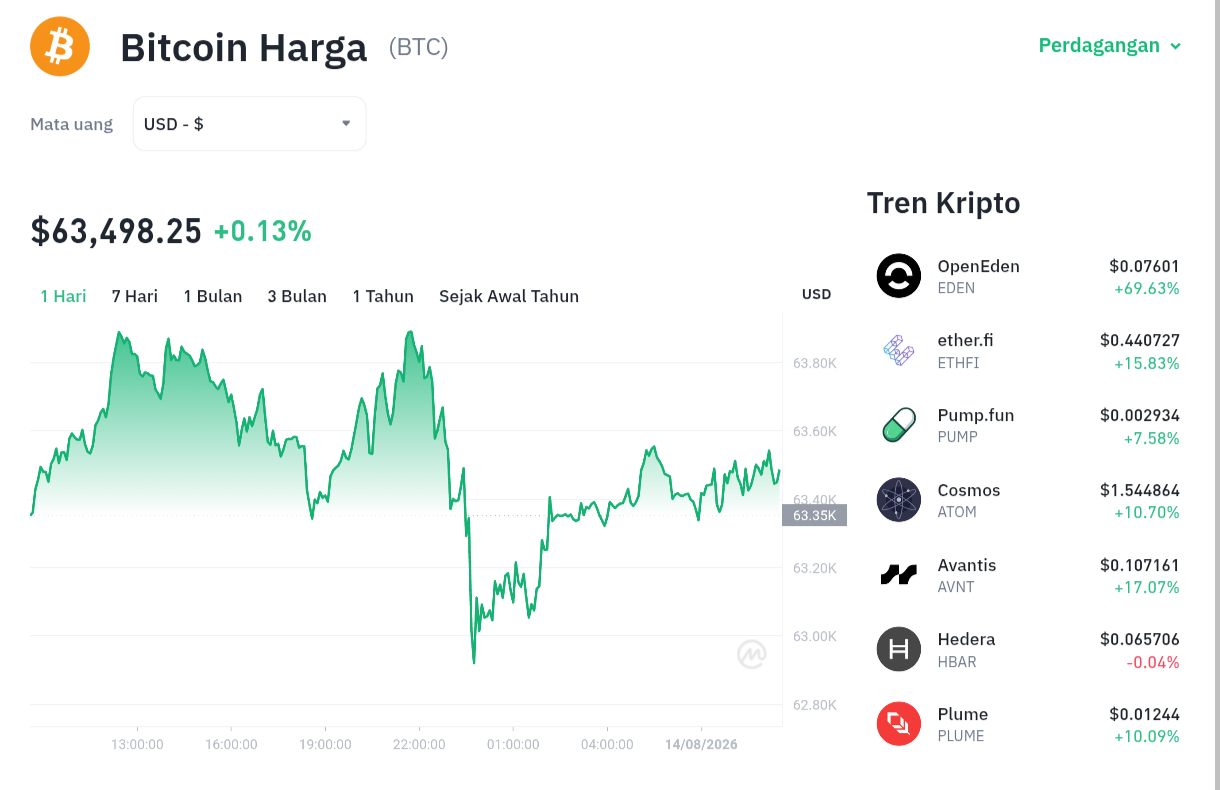1220x790 pixels.
Task: Click the red Plume icon
Action: coord(898,724)
